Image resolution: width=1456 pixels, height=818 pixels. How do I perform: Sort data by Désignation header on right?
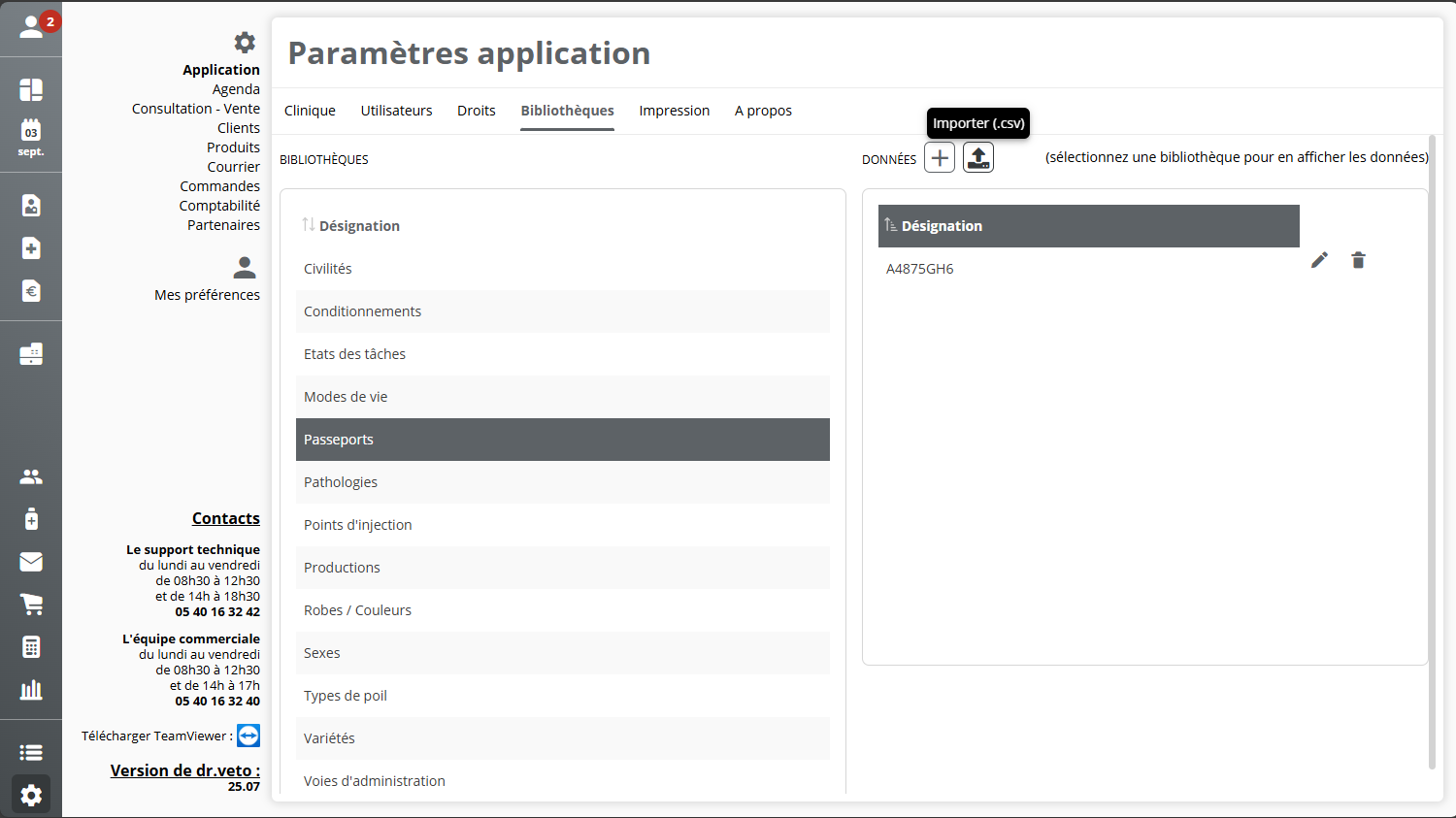click(x=941, y=226)
